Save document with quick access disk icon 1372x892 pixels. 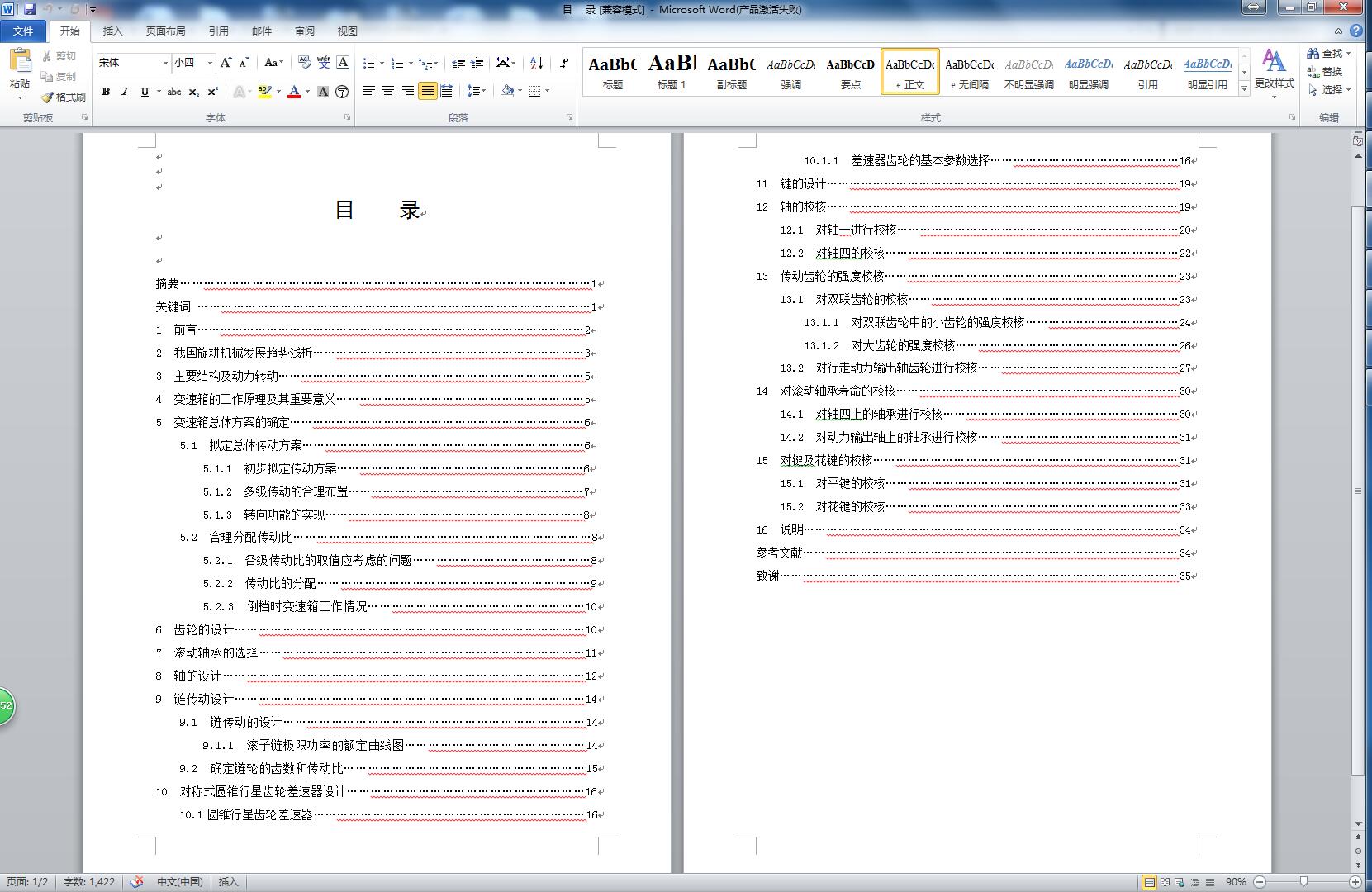point(30,9)
